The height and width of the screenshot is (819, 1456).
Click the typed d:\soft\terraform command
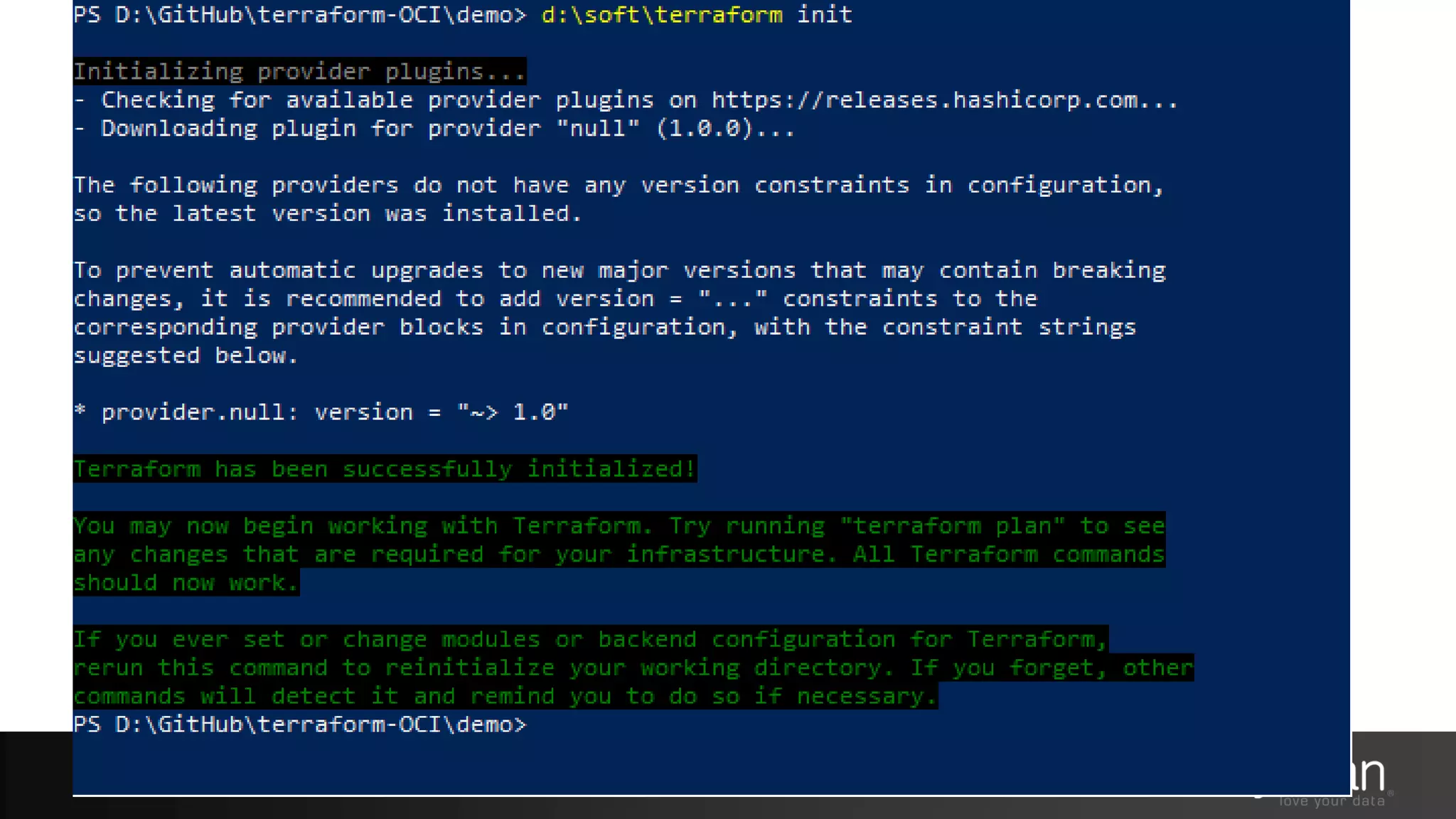point(662,15)
